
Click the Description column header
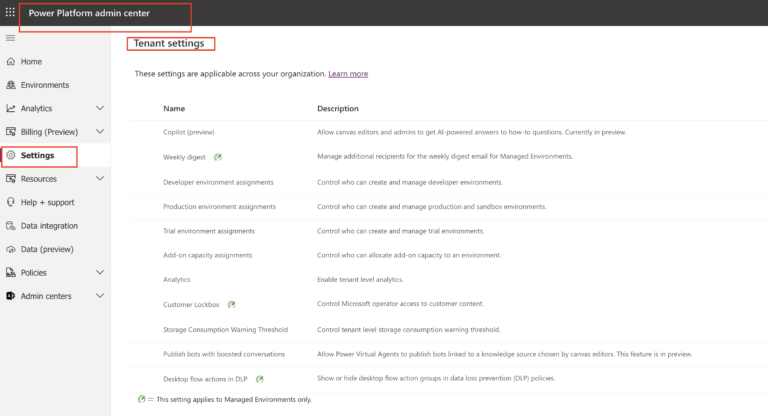(x=338, y=108)
